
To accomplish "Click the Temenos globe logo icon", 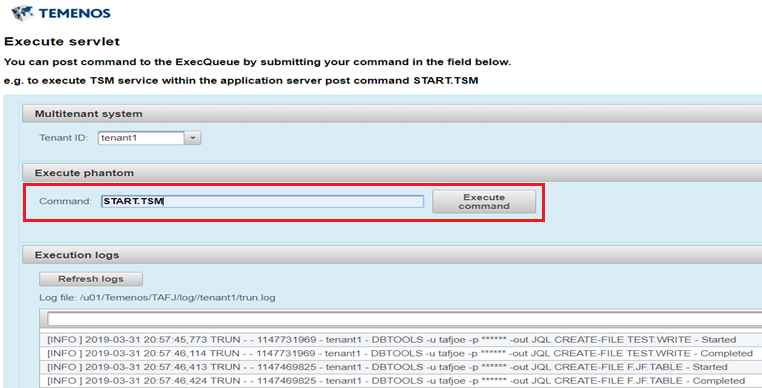I will 22,13.
